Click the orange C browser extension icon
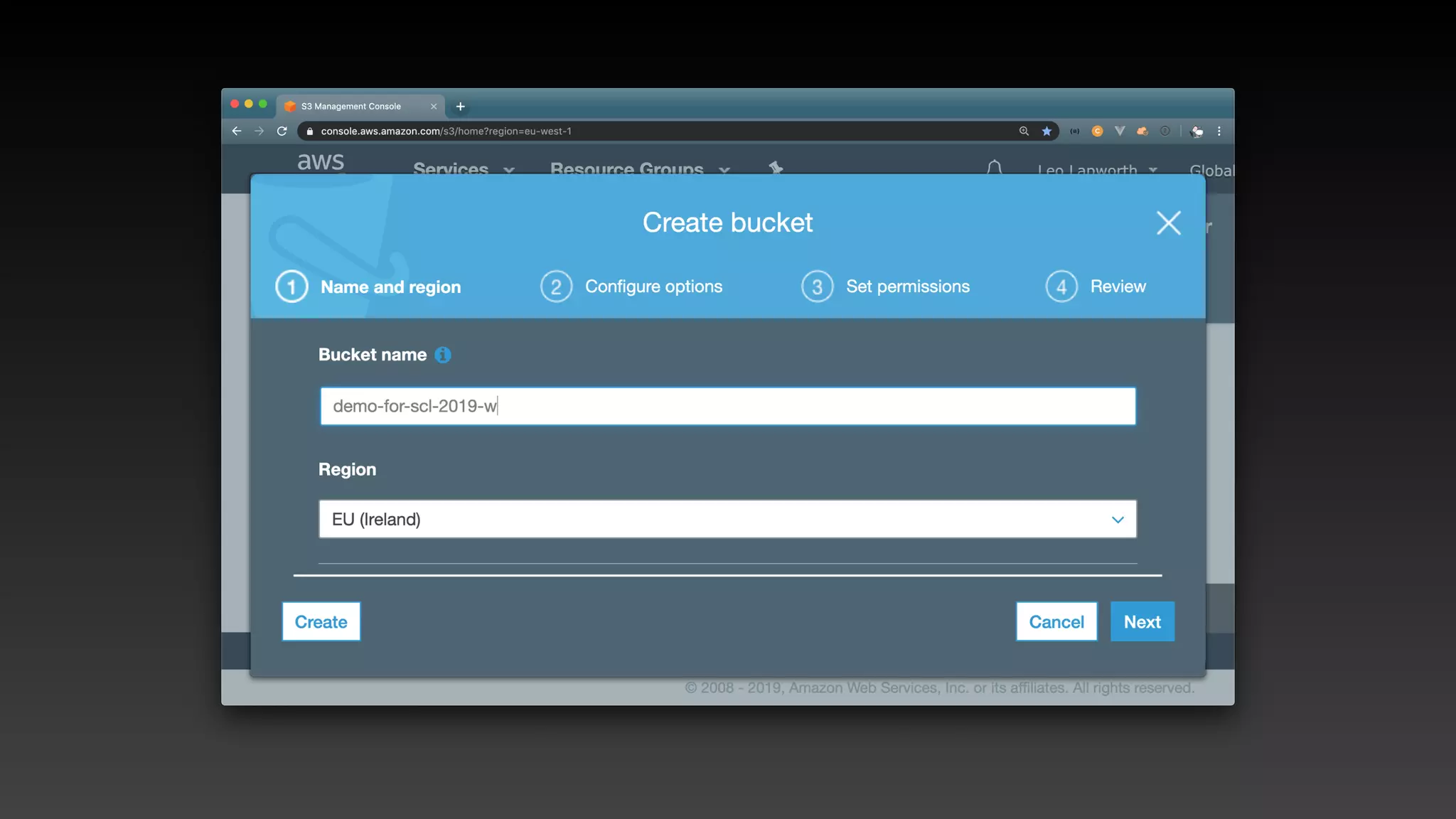Screen dimensions: 1456x819 1097,132
